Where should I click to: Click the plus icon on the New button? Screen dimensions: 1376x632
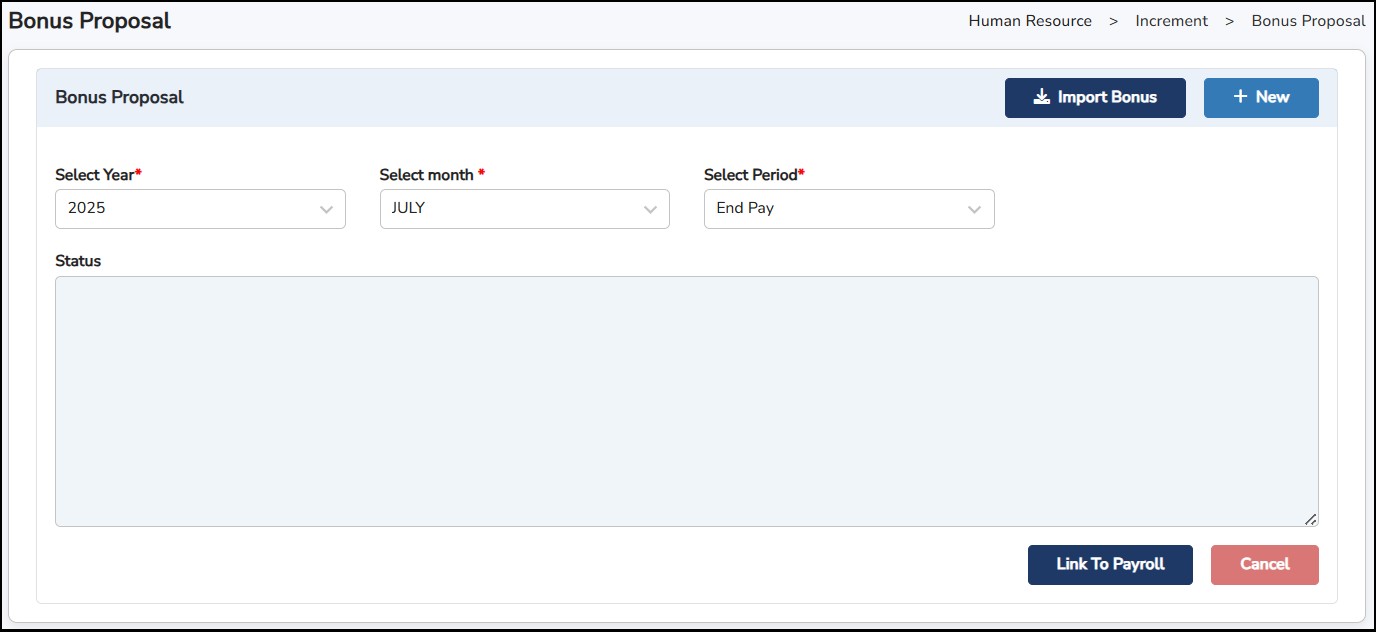[x=1240, y=97]
